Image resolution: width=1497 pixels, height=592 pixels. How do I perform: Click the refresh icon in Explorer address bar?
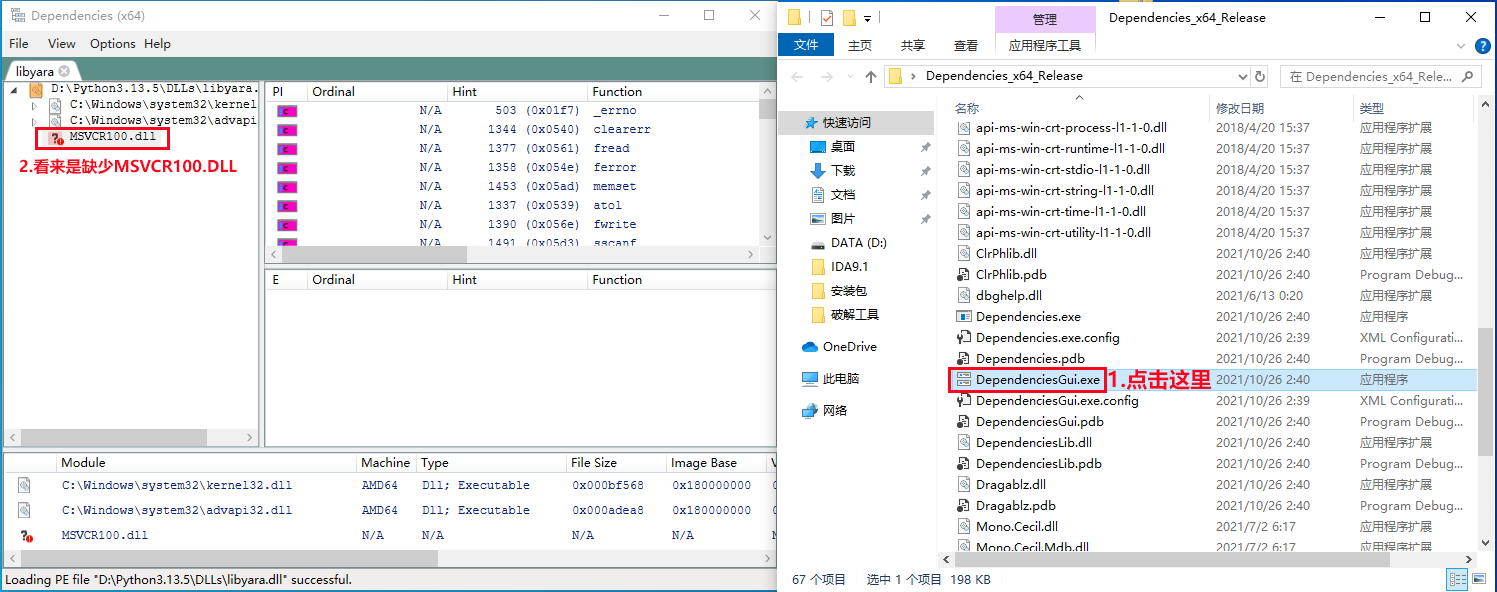[1261, 76]
